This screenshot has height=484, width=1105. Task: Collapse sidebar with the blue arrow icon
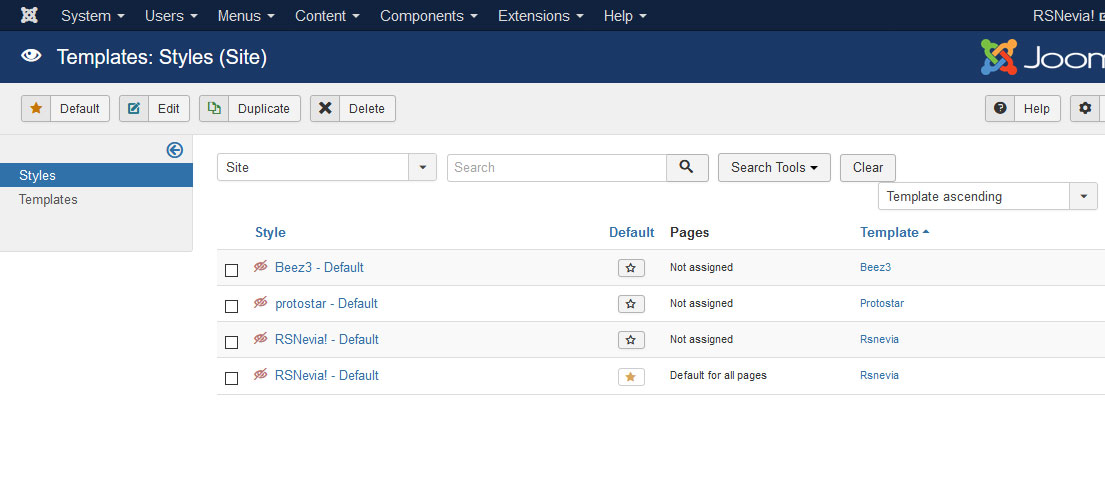174,150
